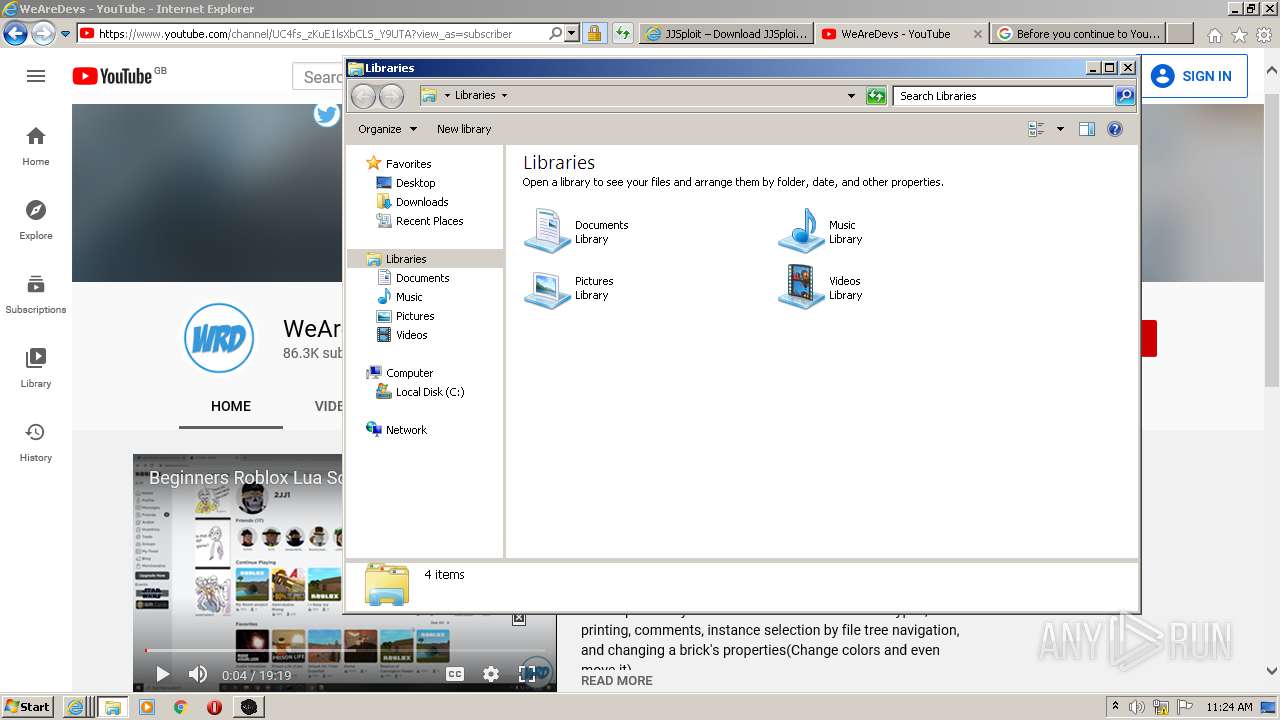
Task: Open IE home icon
Action: [x=1214, y=34]
